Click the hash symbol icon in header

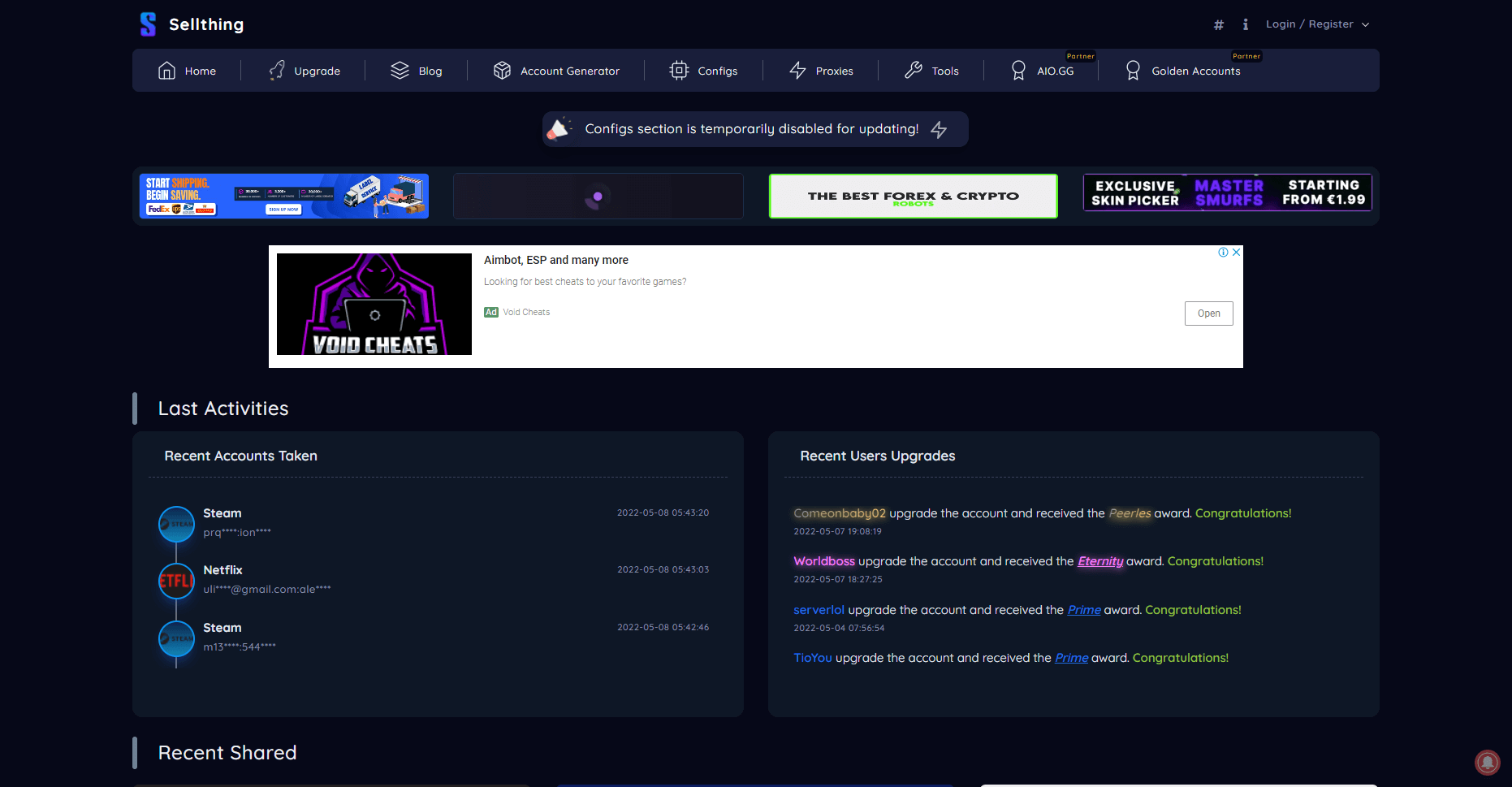[x=1219, y=25]
